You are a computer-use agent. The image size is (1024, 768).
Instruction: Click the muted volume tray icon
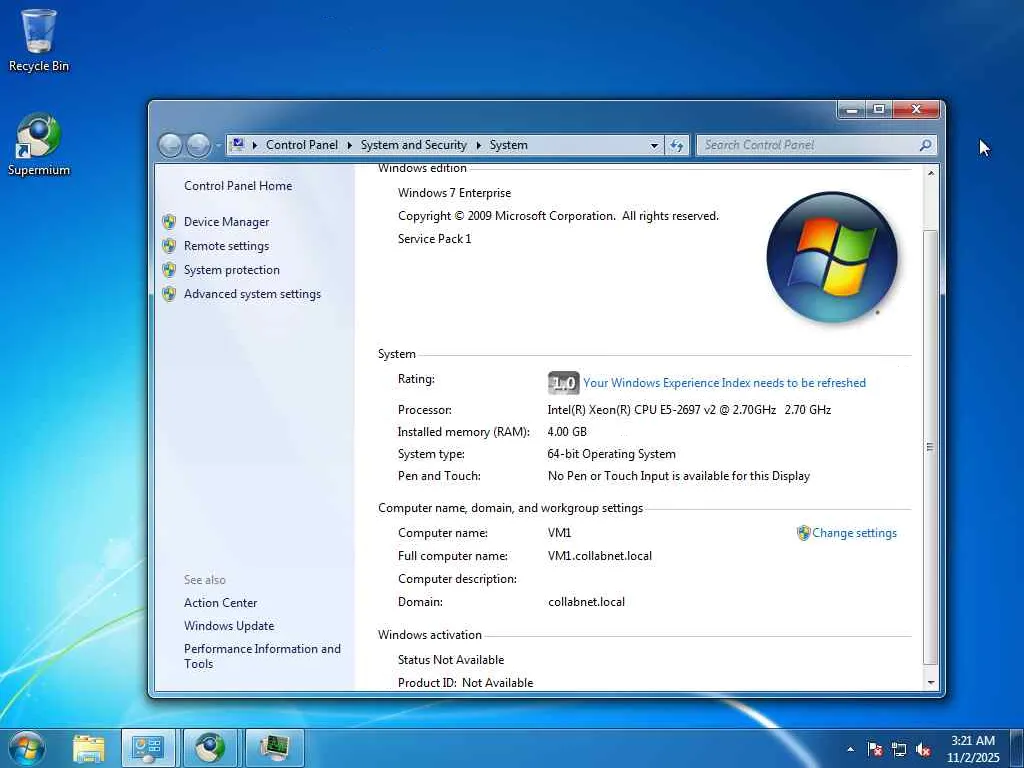[923, 749]
